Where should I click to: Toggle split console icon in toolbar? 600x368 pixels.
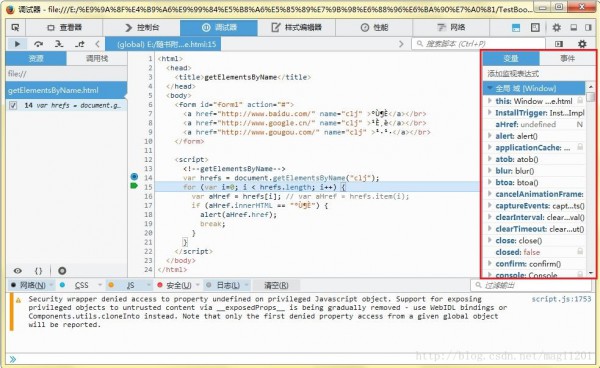516,28
